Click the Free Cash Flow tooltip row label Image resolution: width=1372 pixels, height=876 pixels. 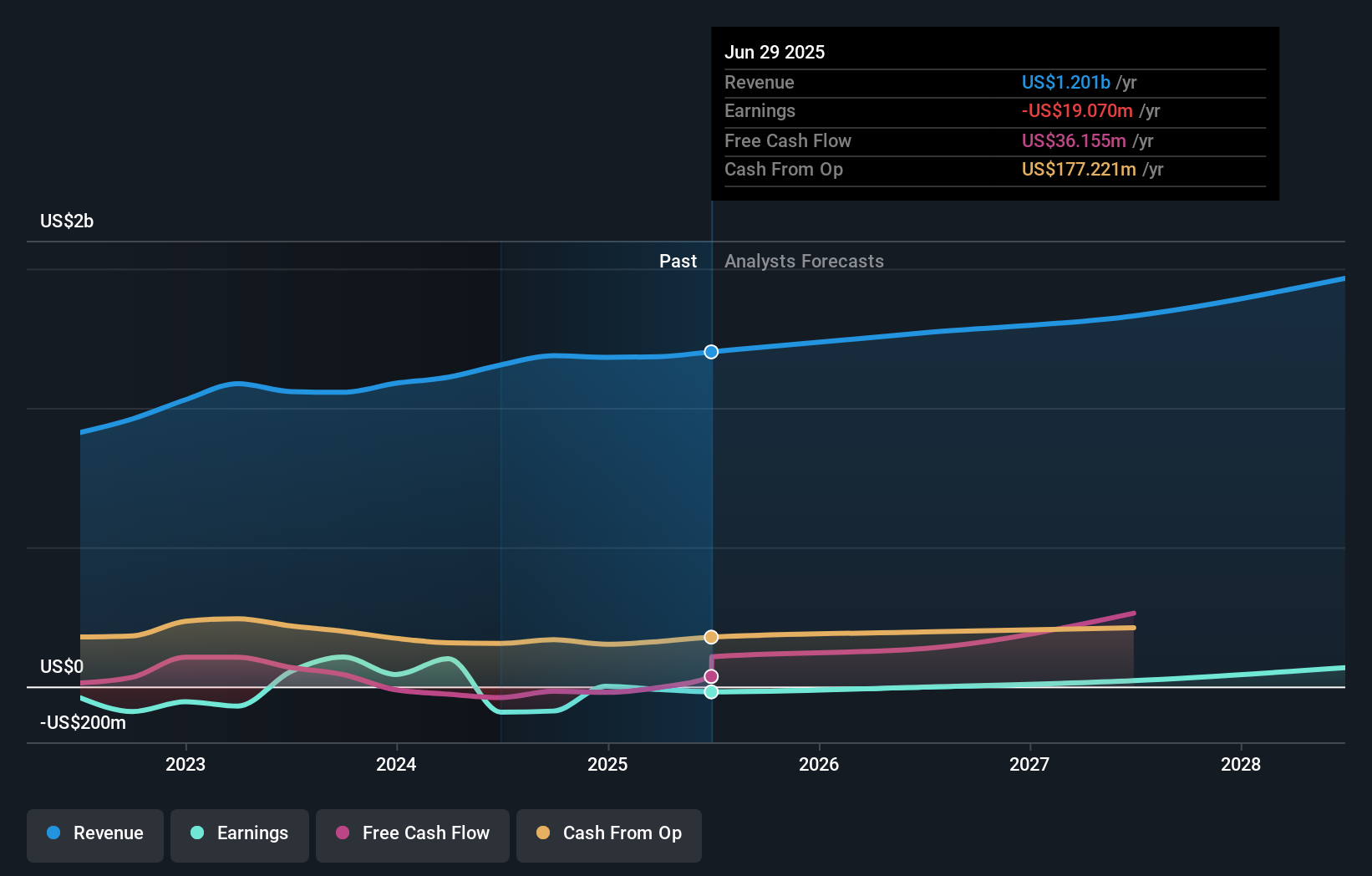click(x=788, y=140)
